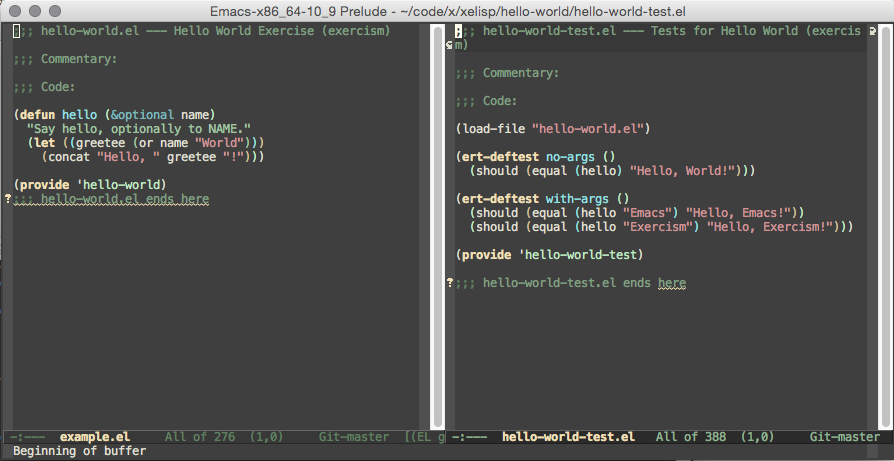Click ';;; Code:' in the left pane

point(44,87)
